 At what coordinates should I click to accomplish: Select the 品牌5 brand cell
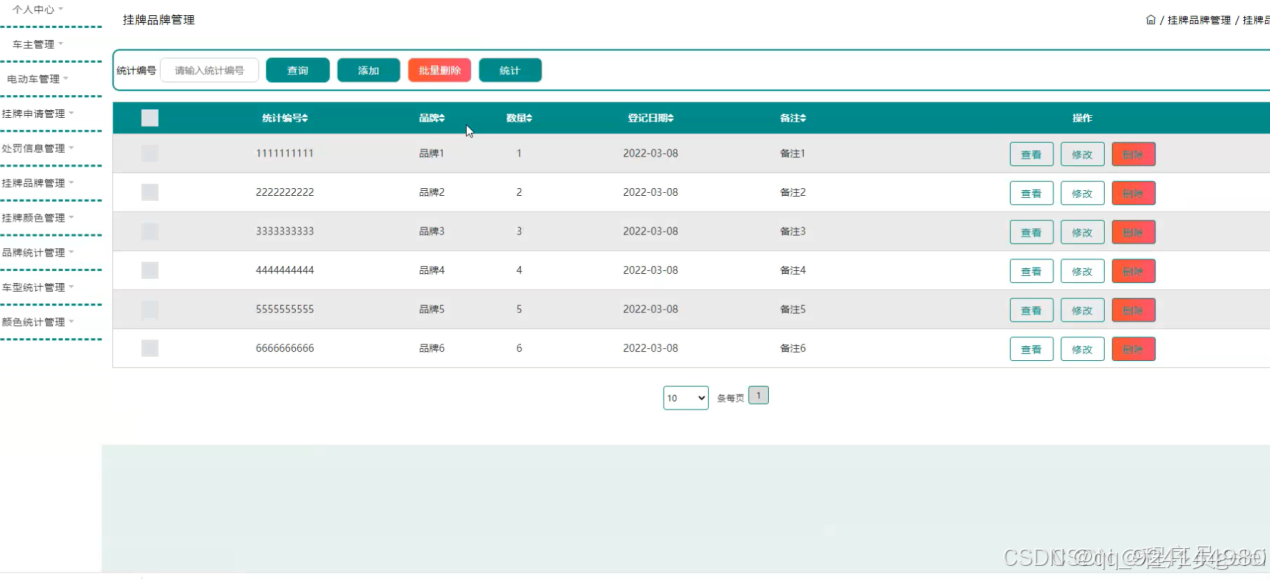431,309
